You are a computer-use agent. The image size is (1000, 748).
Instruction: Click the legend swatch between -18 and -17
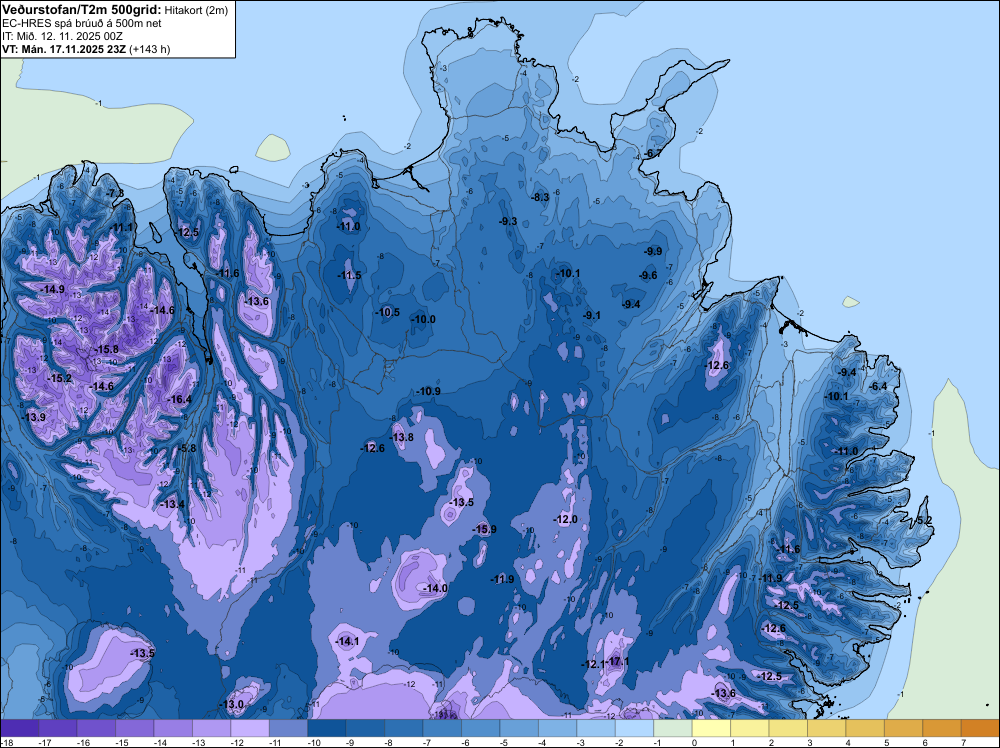[19, 728]
